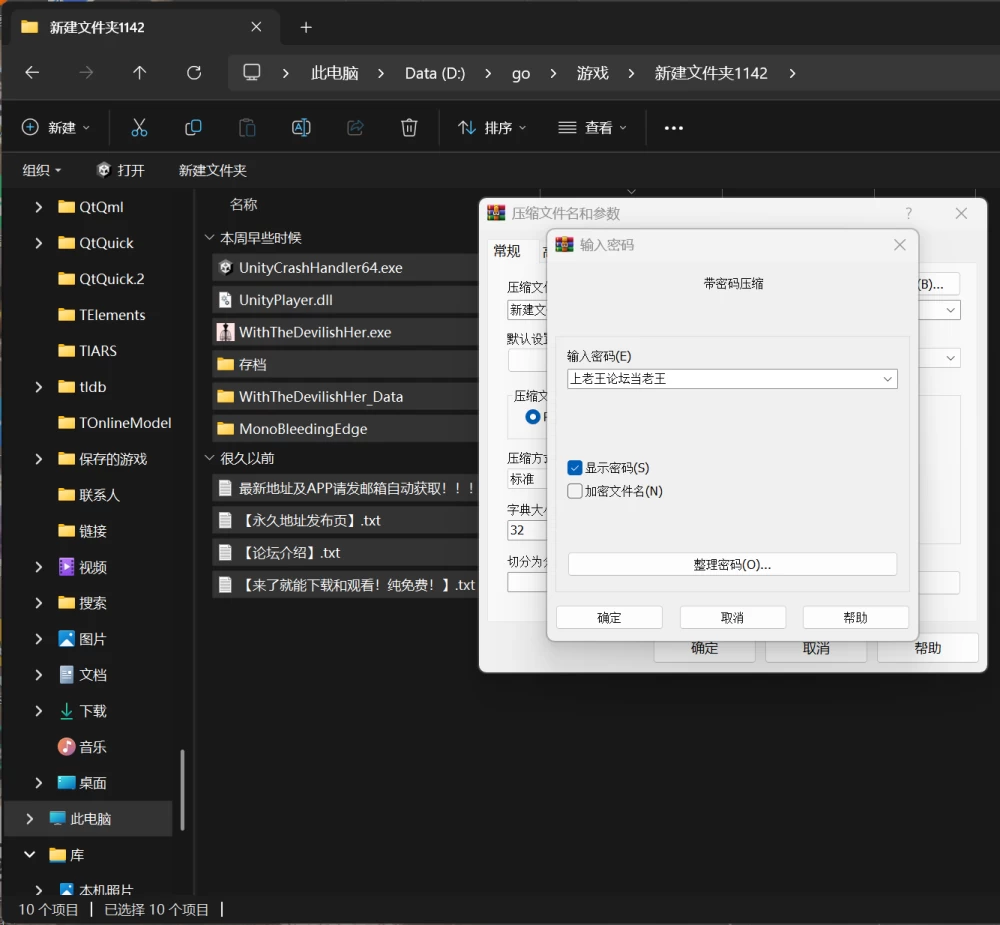Select the archive format radio button
The height and width of the screenshot is (925, 1000).
click(x=533, y=417)
